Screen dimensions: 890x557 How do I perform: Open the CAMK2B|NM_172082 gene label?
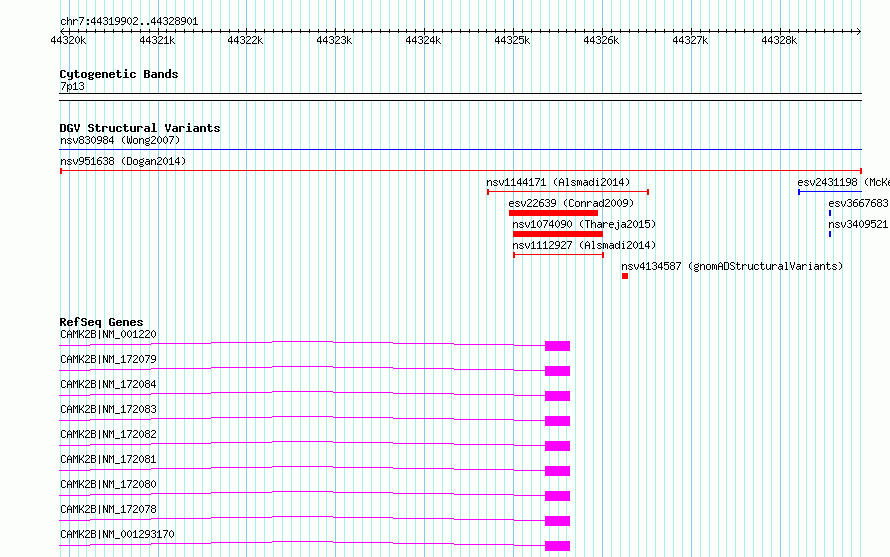pyautogui.click(x=108, y=434)
